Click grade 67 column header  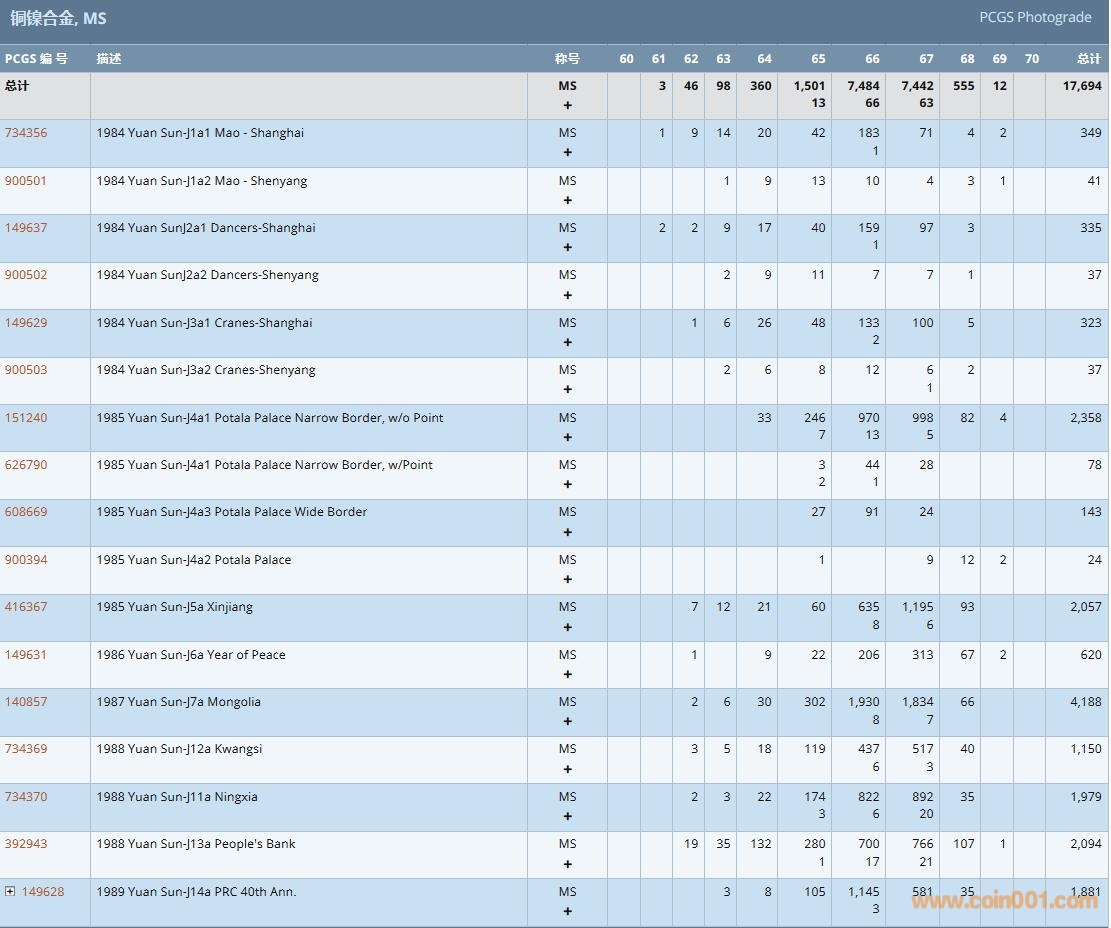click(x=926, y=59)
